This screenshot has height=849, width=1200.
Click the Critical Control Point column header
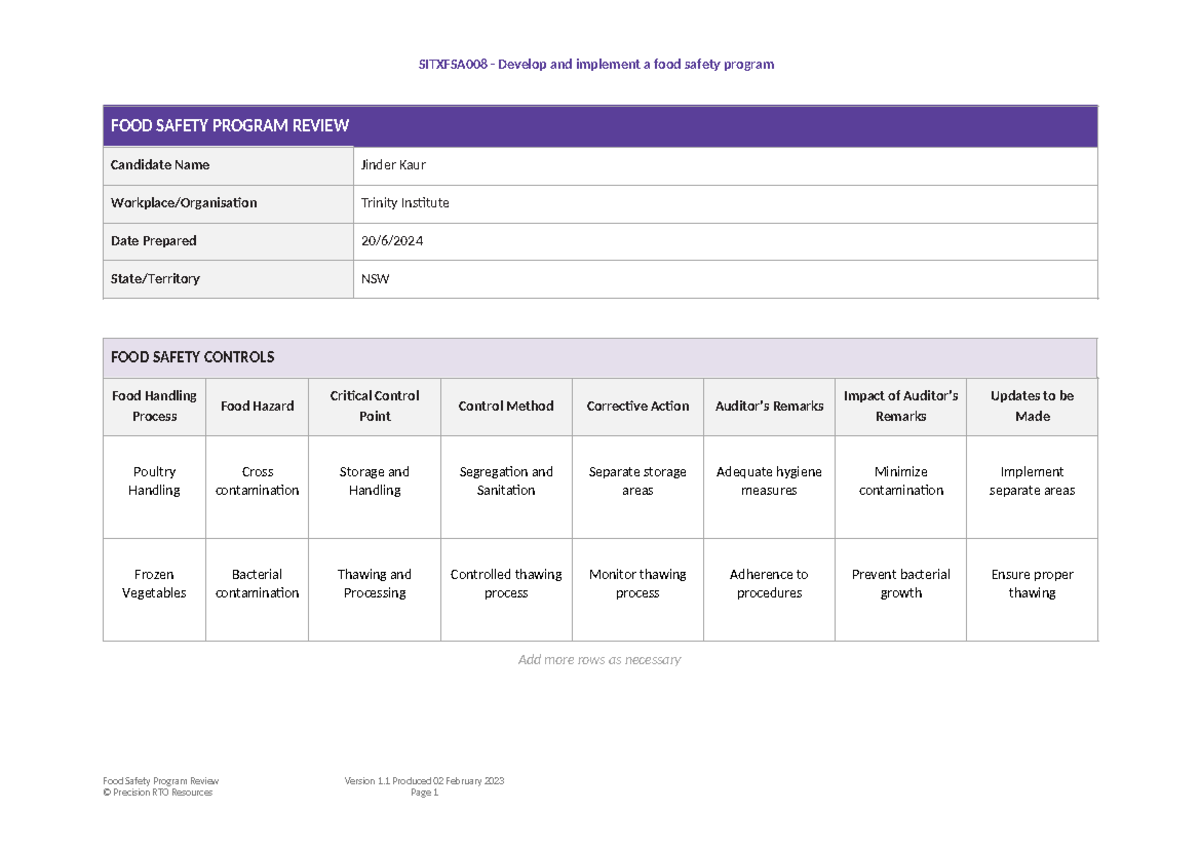pos(374,406)
